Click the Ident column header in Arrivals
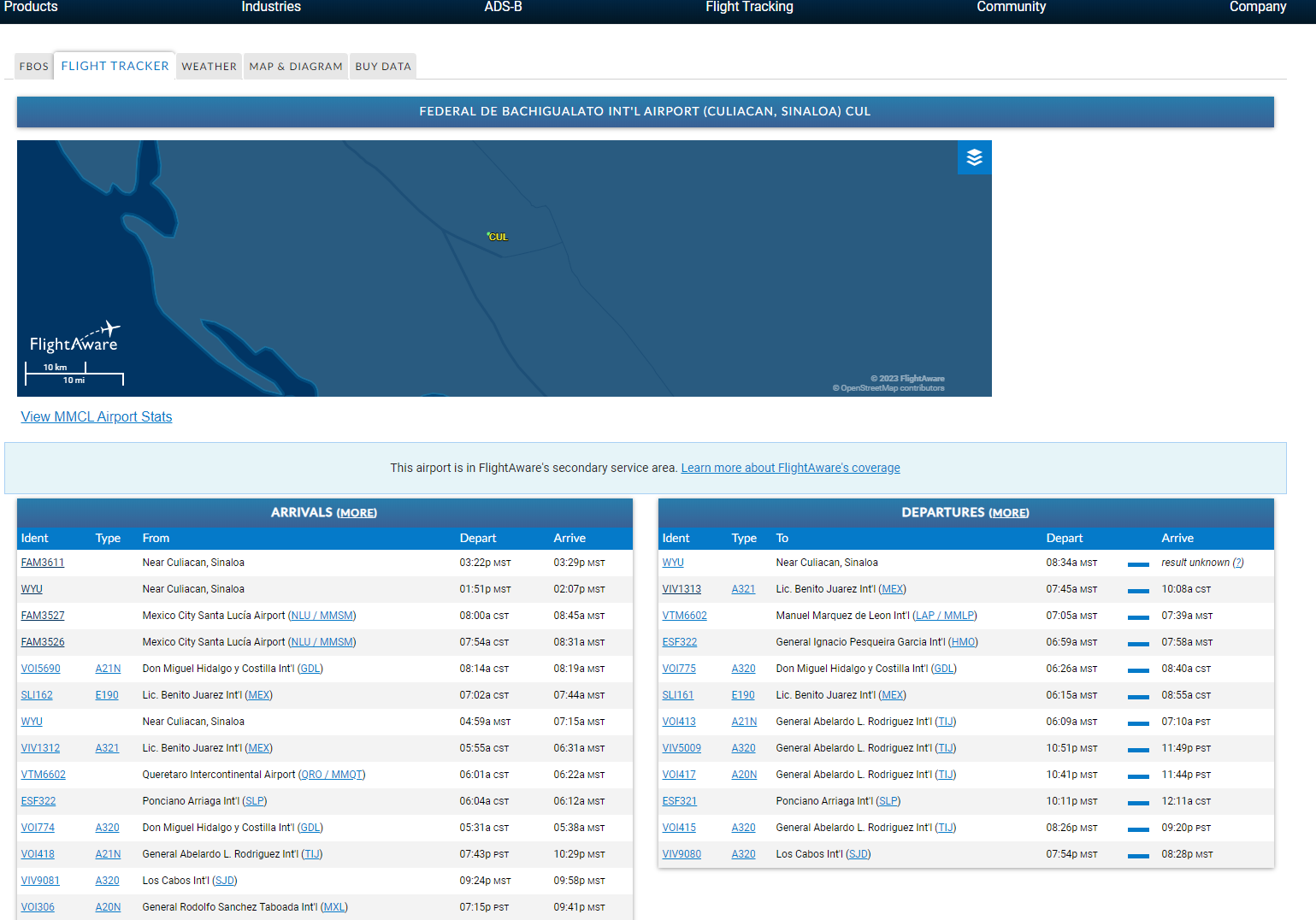Image resolution: width=1316 pixels, height=920 pixels. pyautogui.click(x=34, y=538)
